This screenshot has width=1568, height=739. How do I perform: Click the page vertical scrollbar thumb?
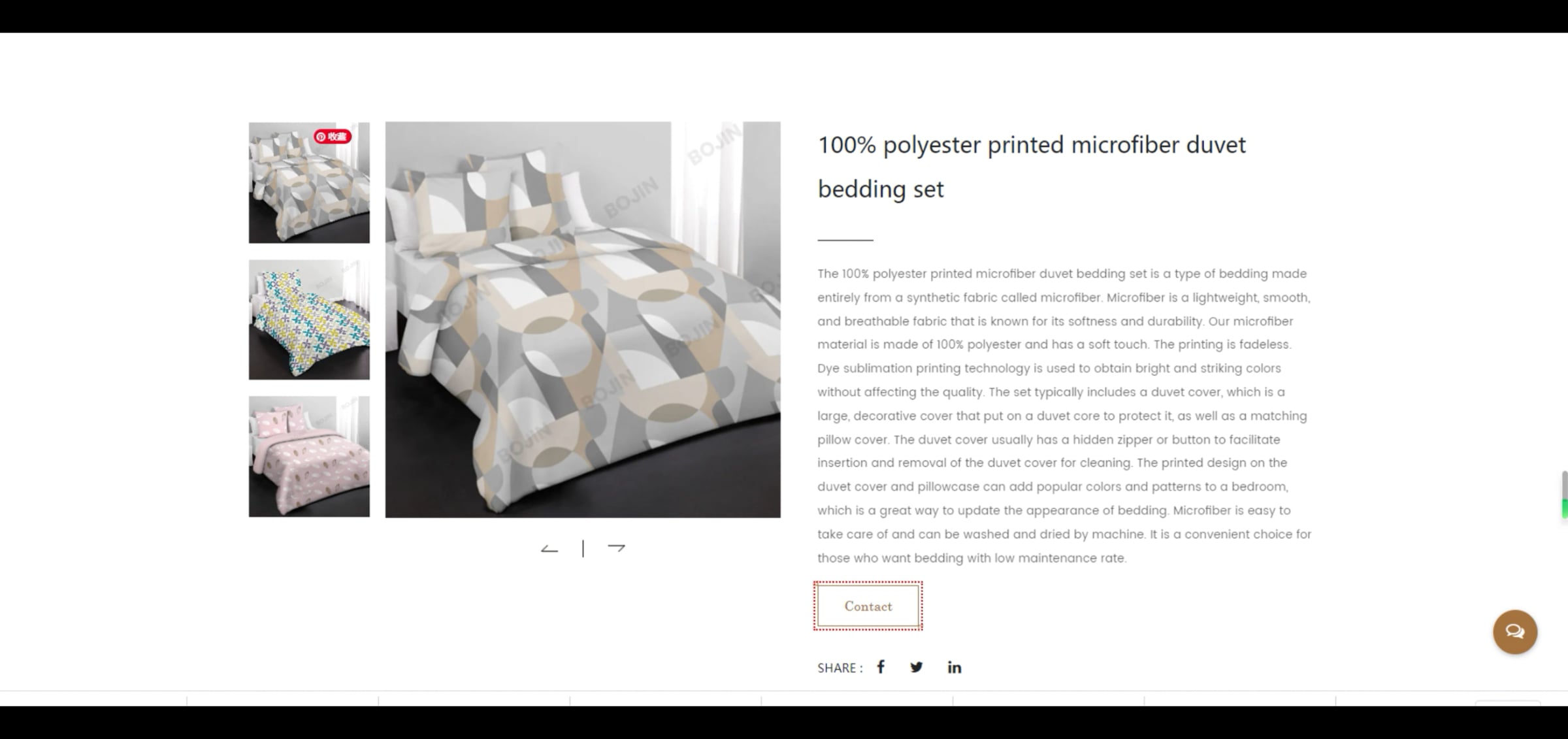click(1565, 495)
